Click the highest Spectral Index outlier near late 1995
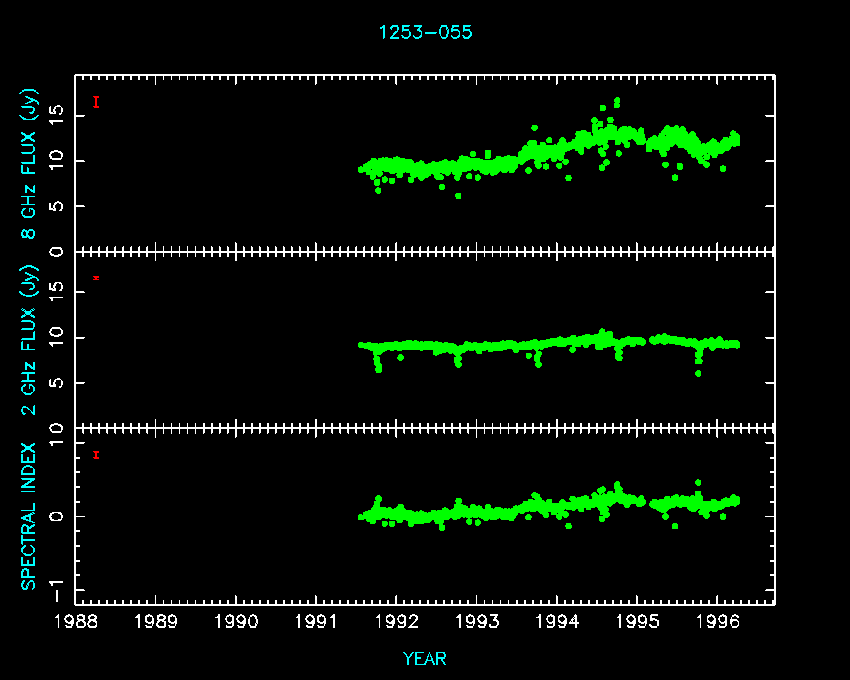 (698, 482)
